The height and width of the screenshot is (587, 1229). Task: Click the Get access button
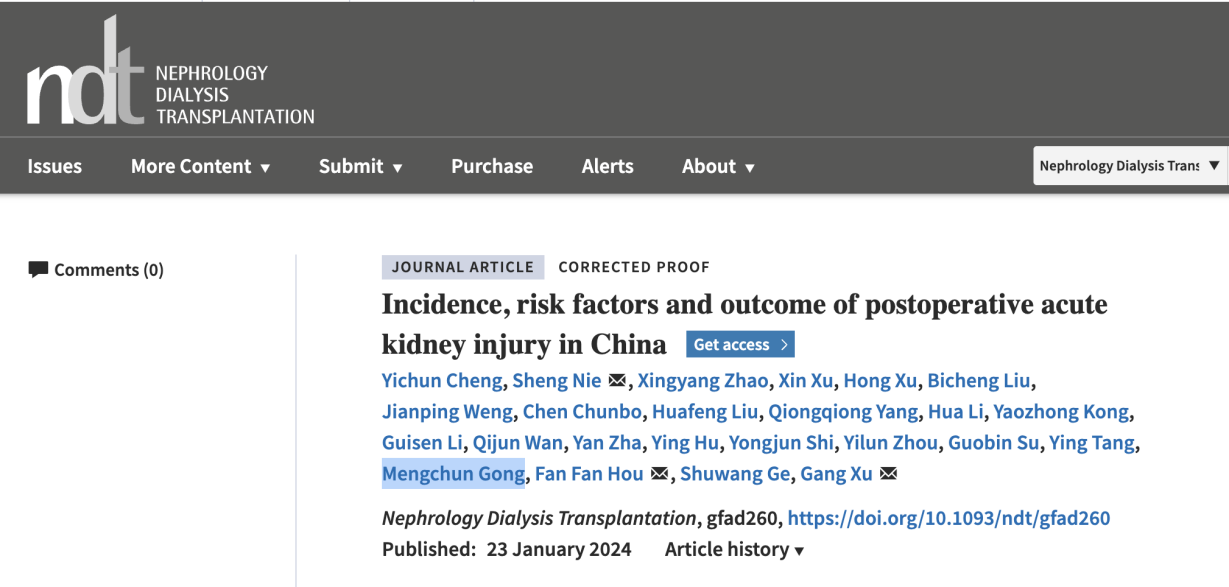pos(740,344)
